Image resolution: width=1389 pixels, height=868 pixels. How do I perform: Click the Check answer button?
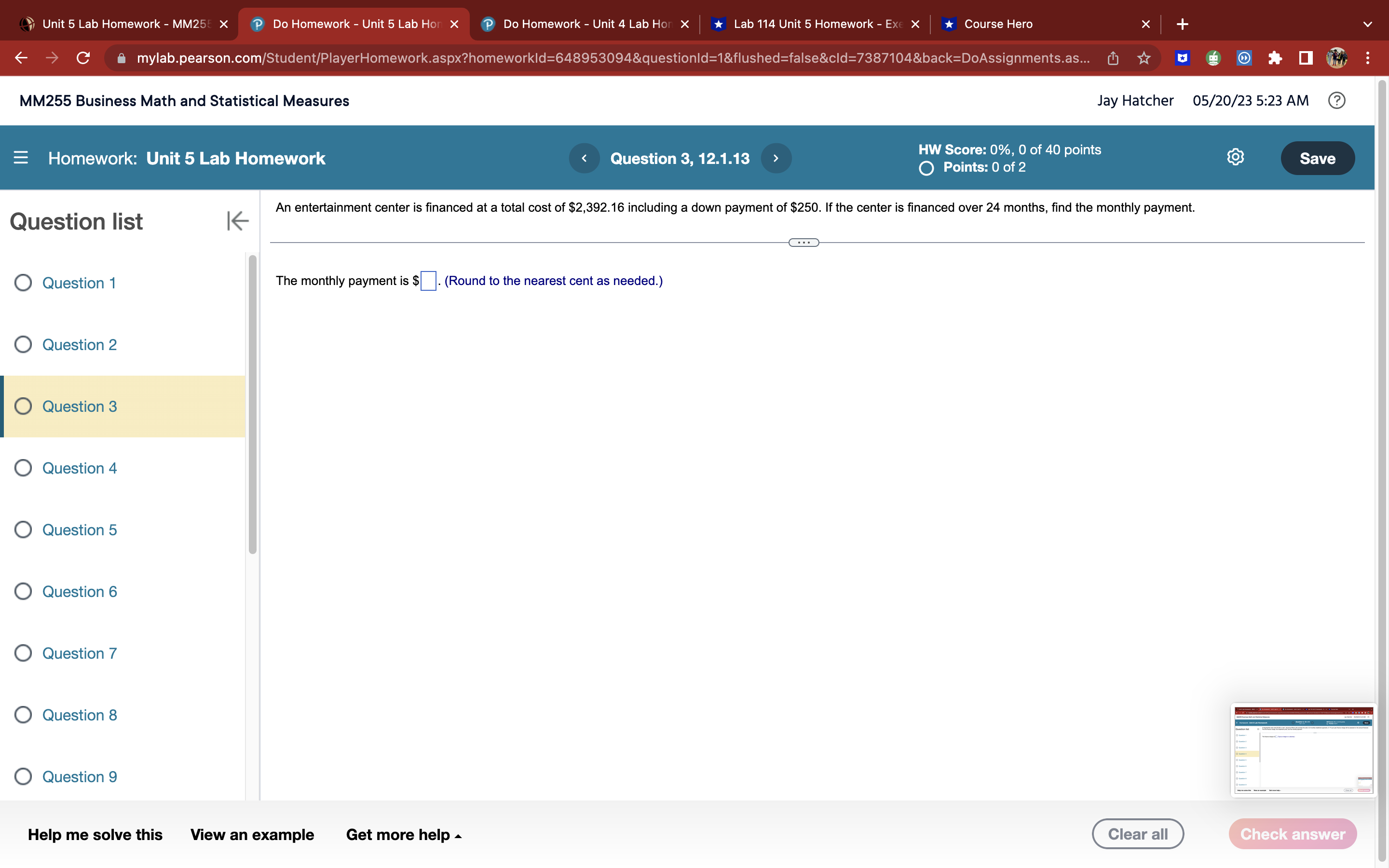pos(1293,834)
